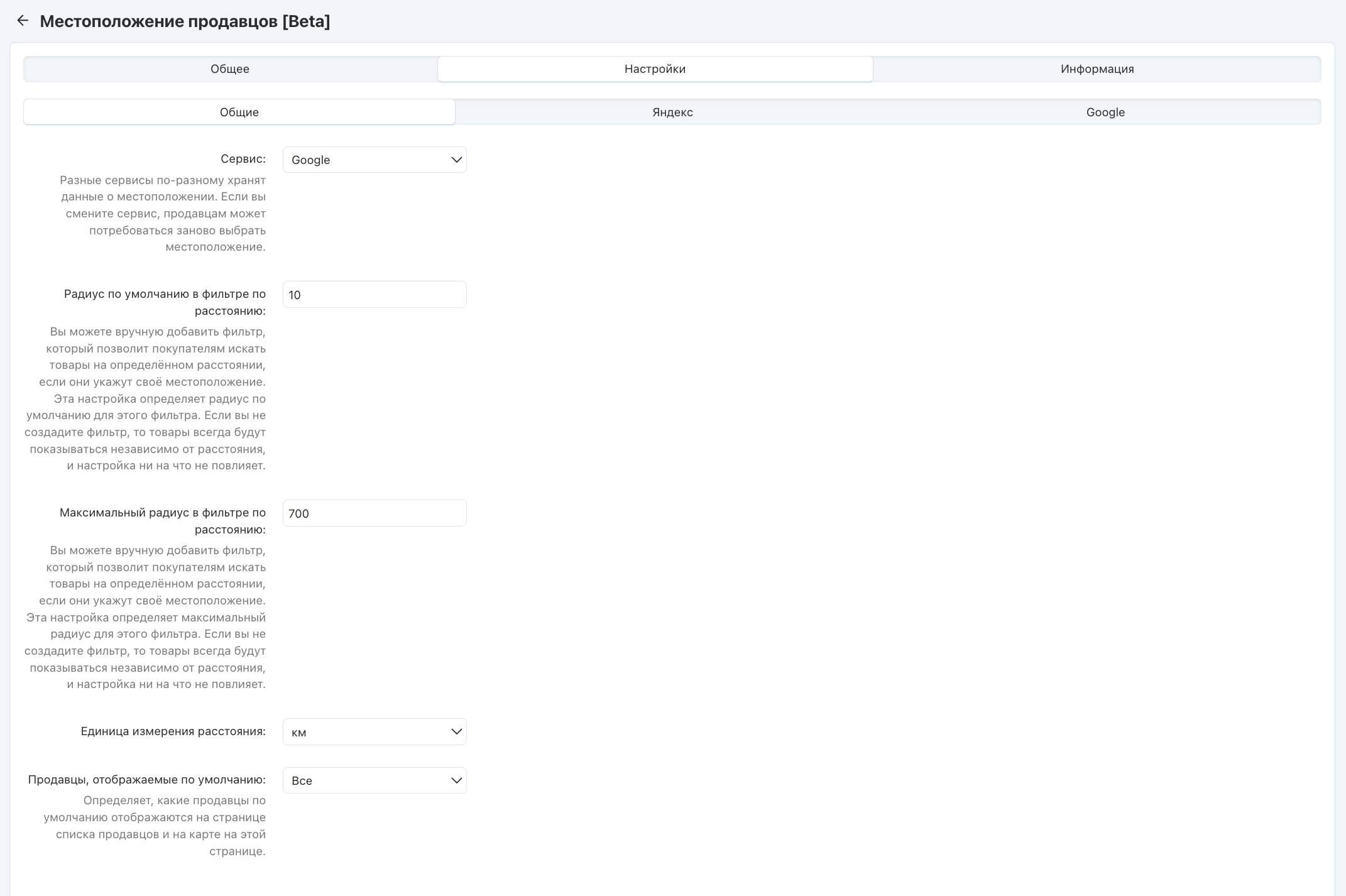The image size is (1346, 896).
Task: Click the Местоположение продавцов [Beta] page title
Action: (x=185, y=21)
